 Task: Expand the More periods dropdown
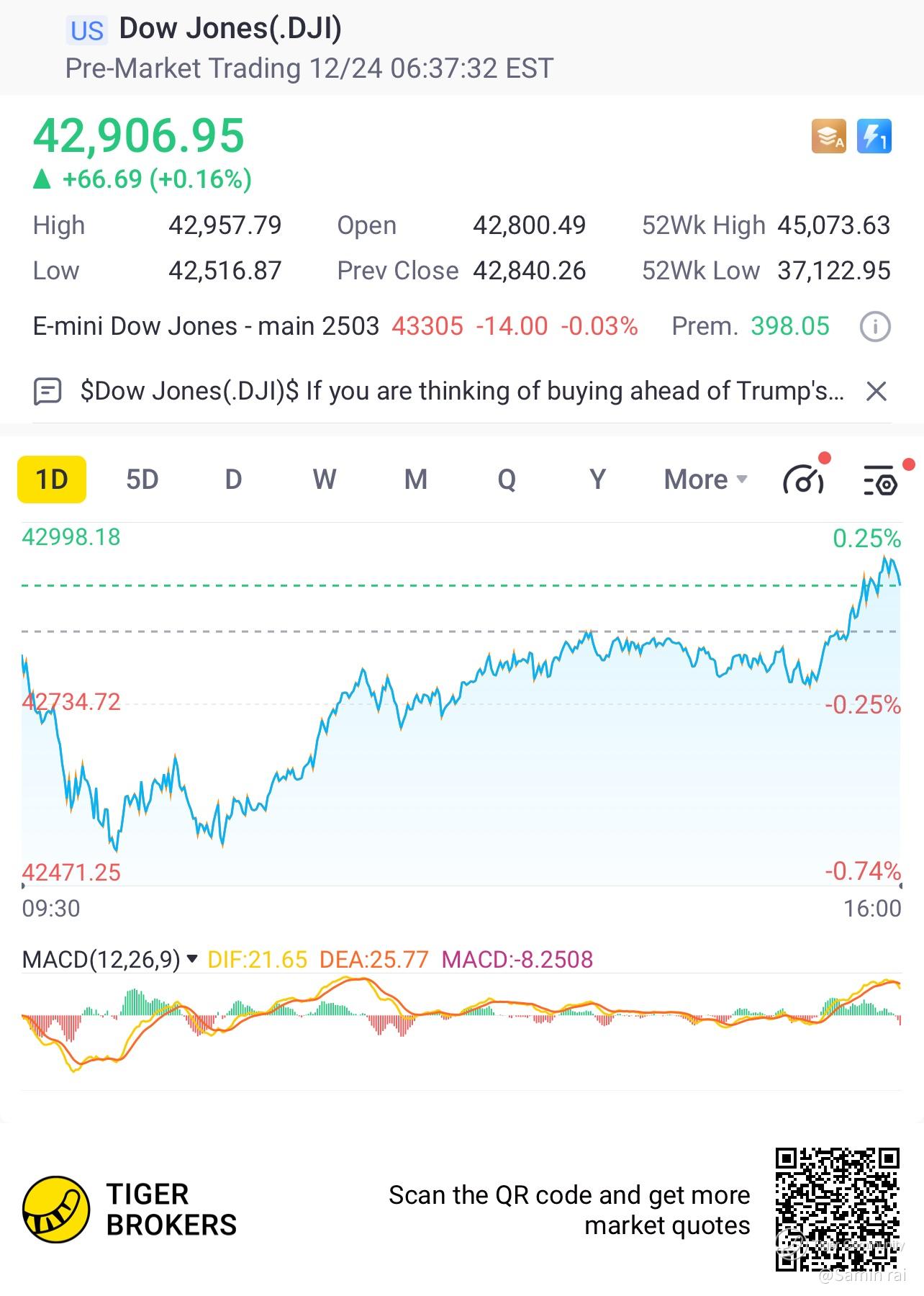pyautogui.click(x=705, y=480)
